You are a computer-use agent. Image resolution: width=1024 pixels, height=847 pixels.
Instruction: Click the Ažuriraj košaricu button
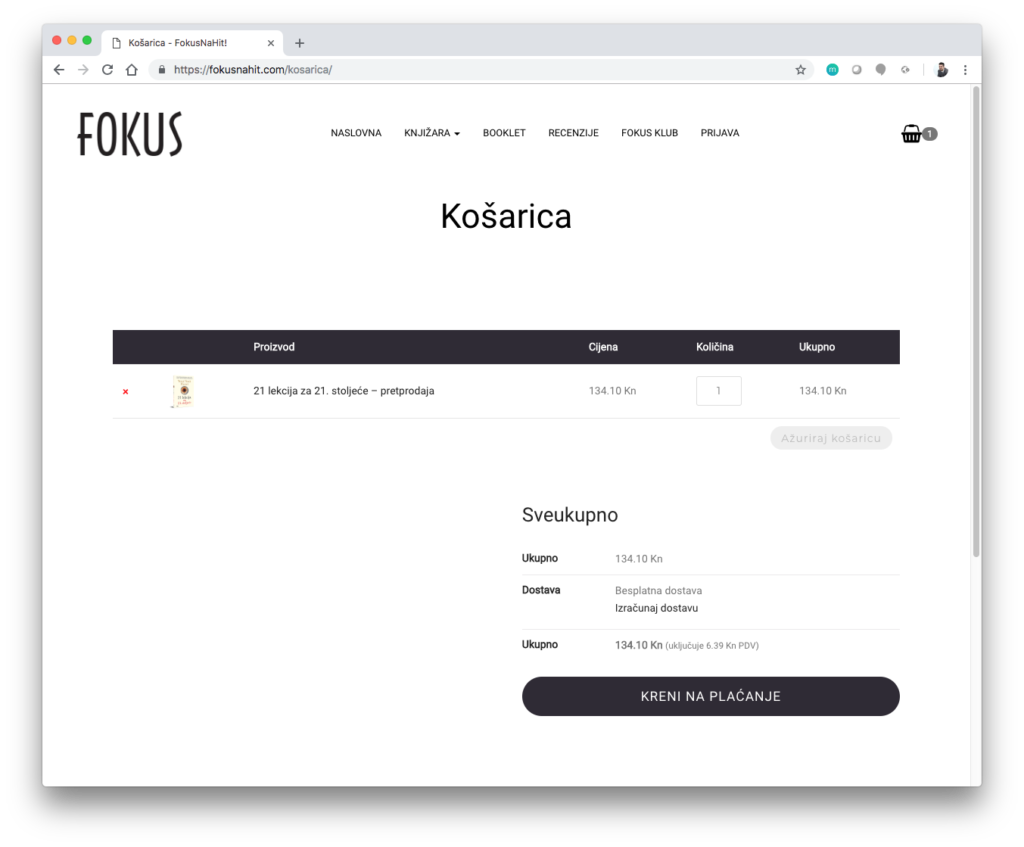tap(831, 438)
